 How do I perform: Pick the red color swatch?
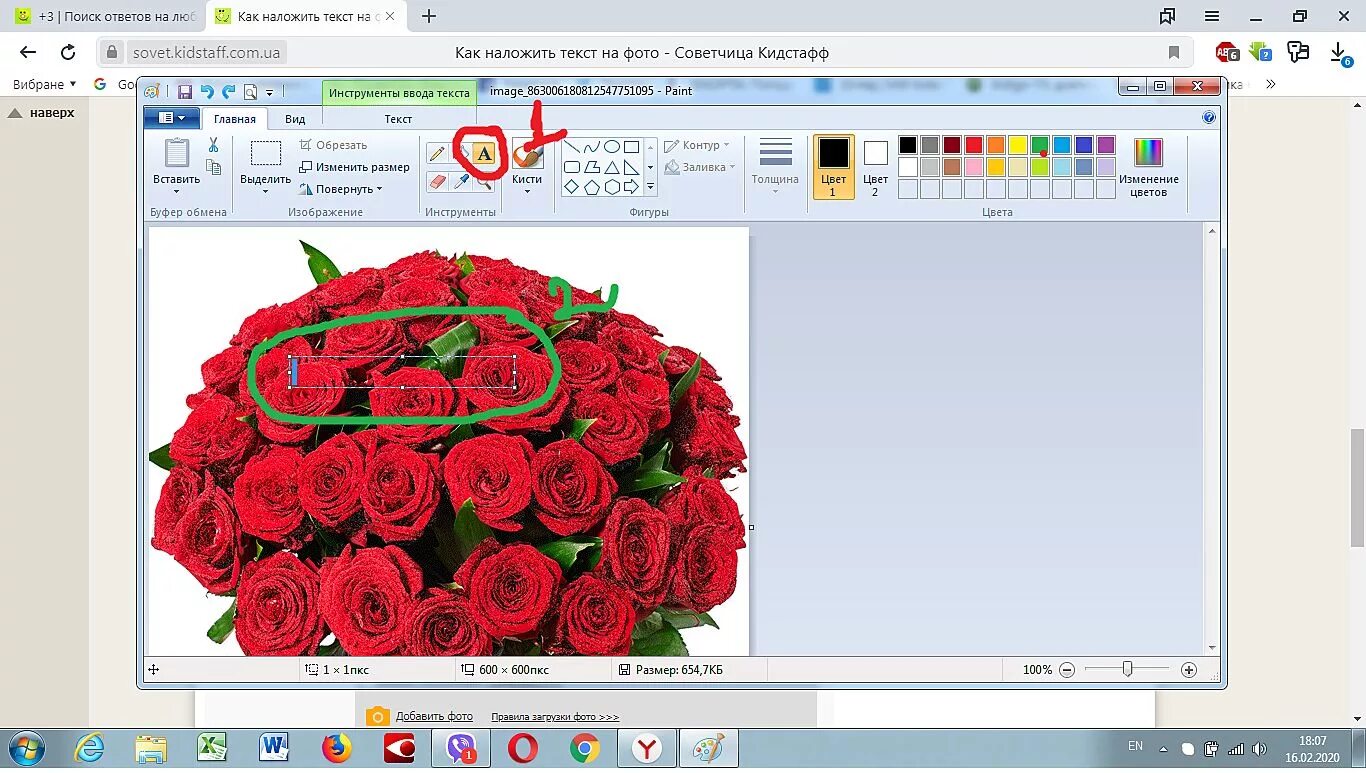pyautogui.click(x=973, y=145)
